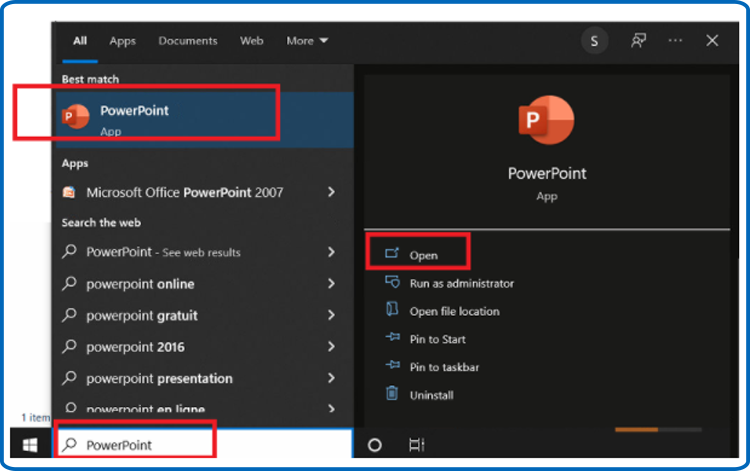The height and width of the screenshot is (471, 750).
Task: Expand the 'powerpoint gratuit' chevron
Action: (331, 315)
